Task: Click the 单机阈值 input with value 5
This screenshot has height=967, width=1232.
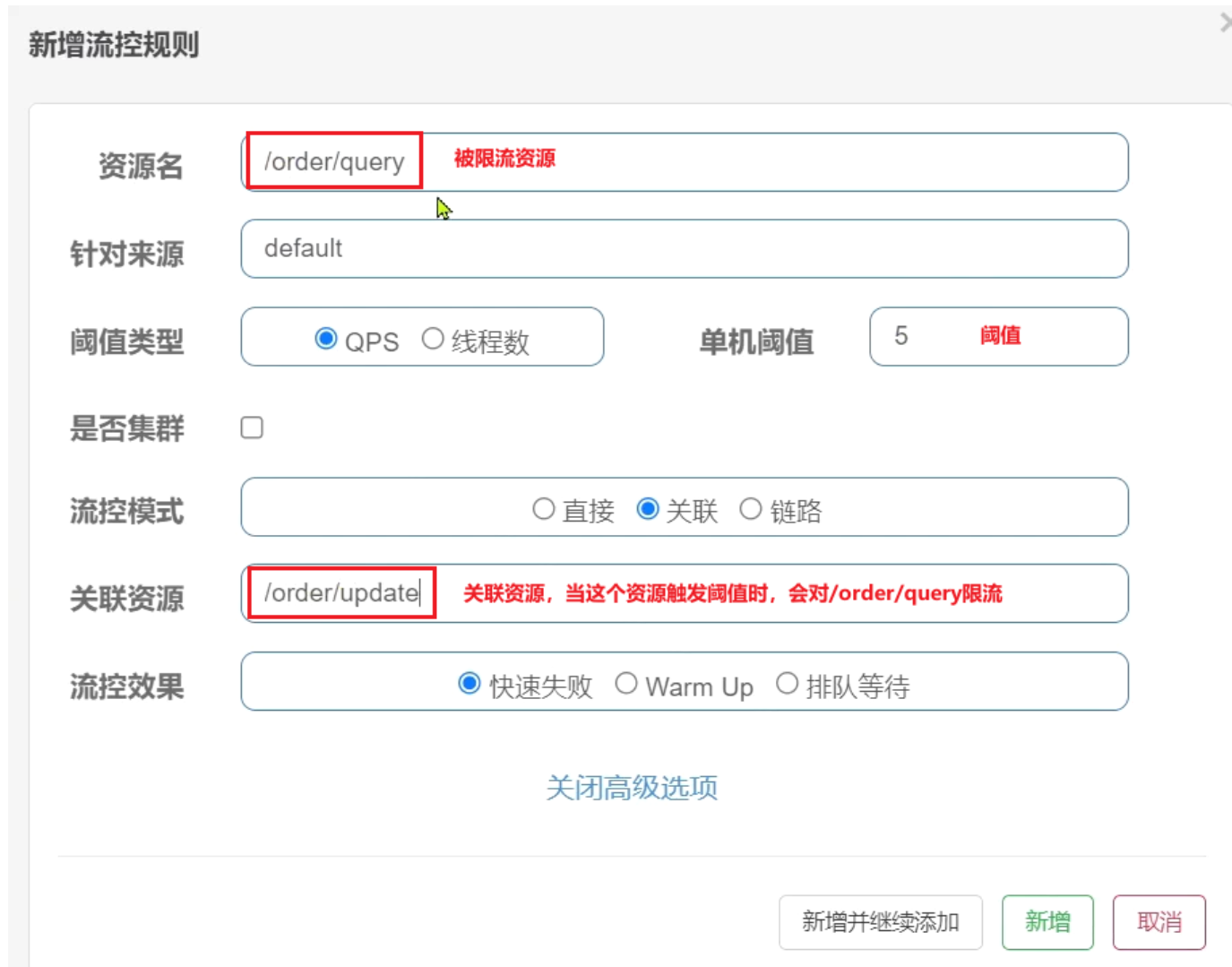Action: coord(997,337)
